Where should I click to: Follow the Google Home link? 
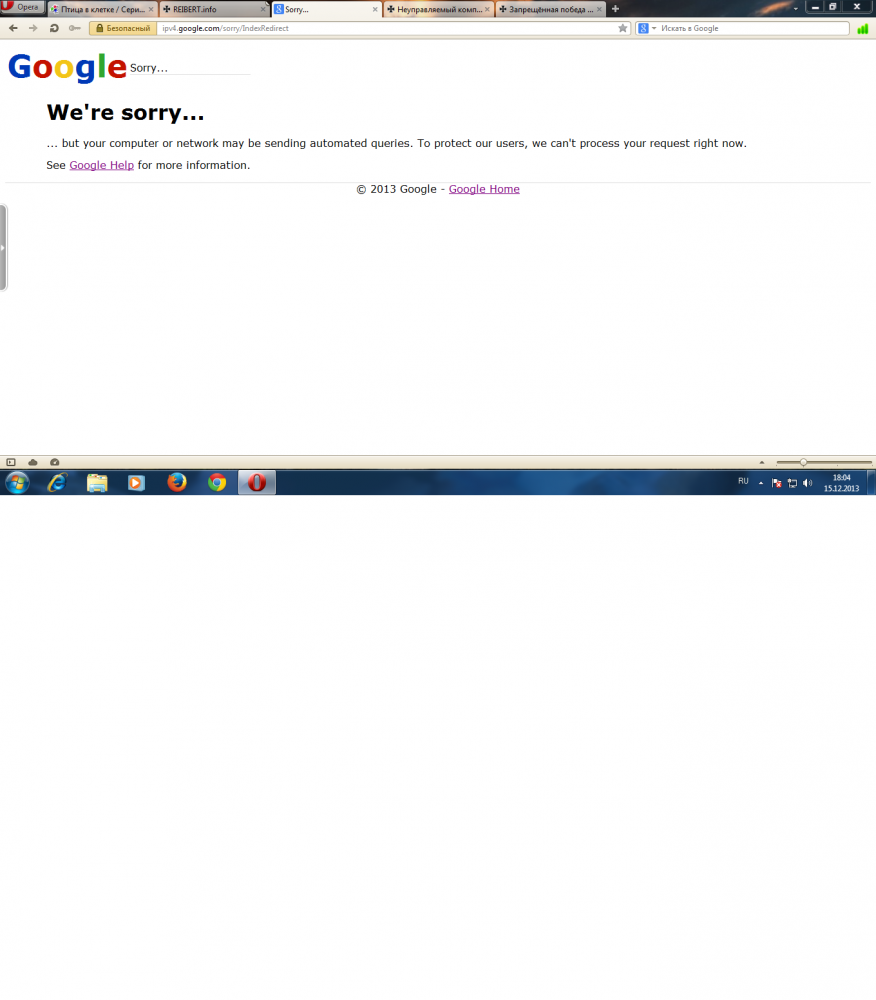pyautogui.click(x=484, y=189)
